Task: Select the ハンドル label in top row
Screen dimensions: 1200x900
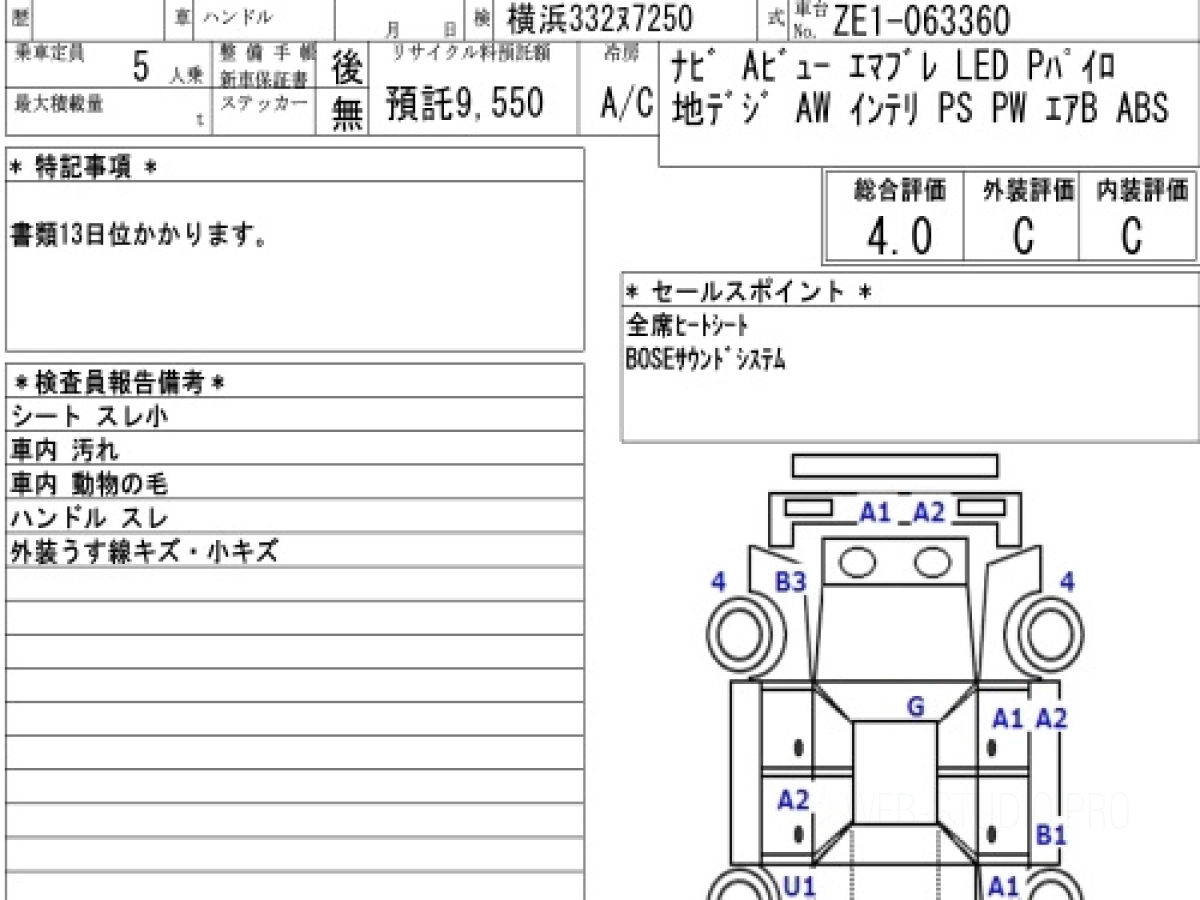Action: tap(238, 16)
